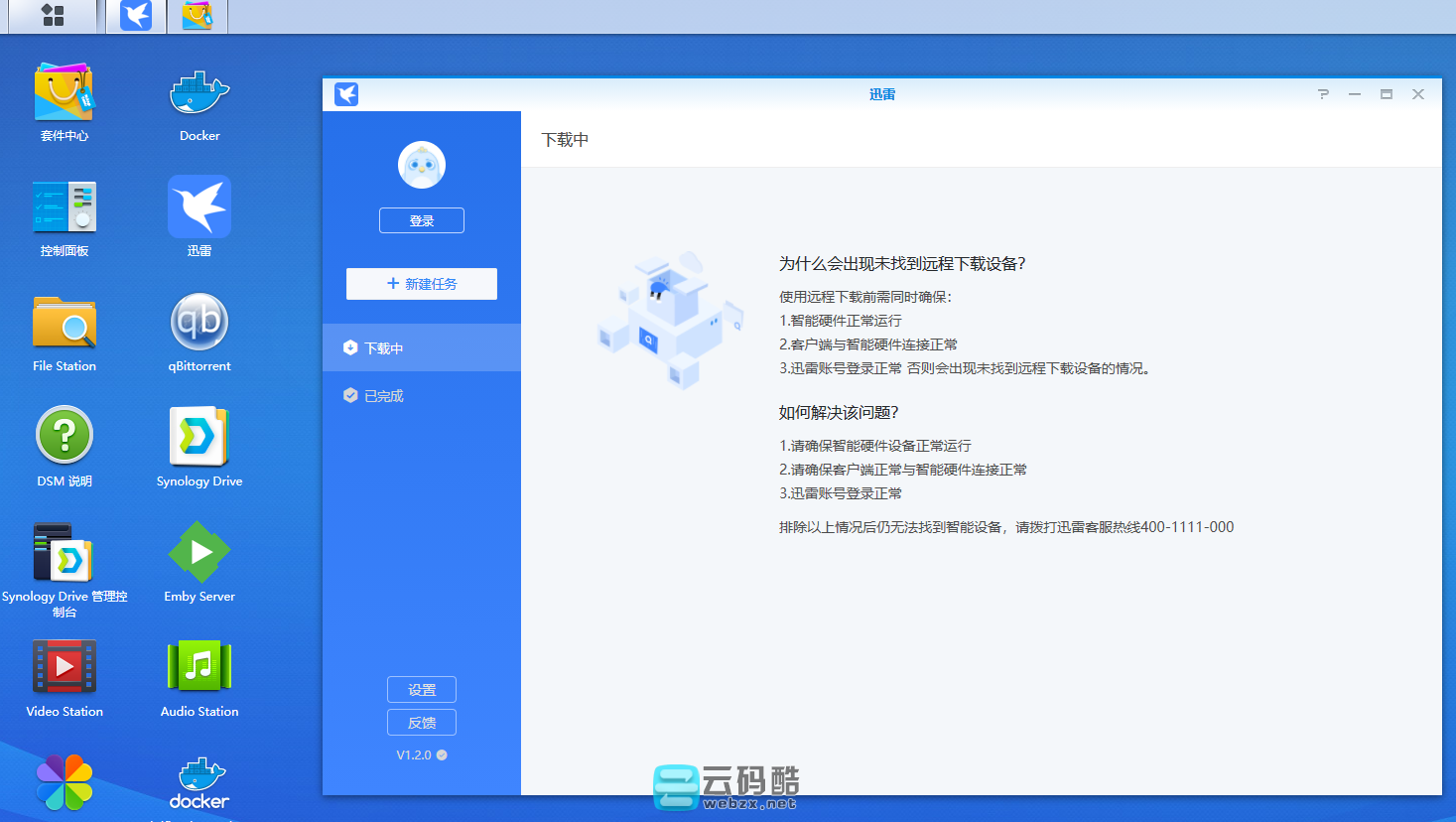The width and height of the screenshot is (1456, 822).
Task: Open 设置 in Xunlei sidebar
Action: point(422,690)
